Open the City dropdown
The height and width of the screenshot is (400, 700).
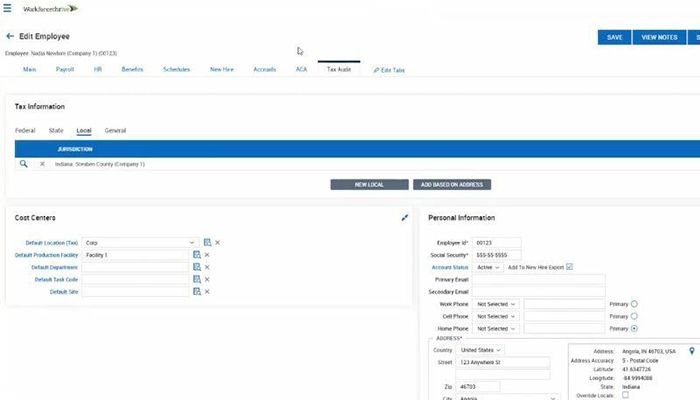[x=508, y=397]
